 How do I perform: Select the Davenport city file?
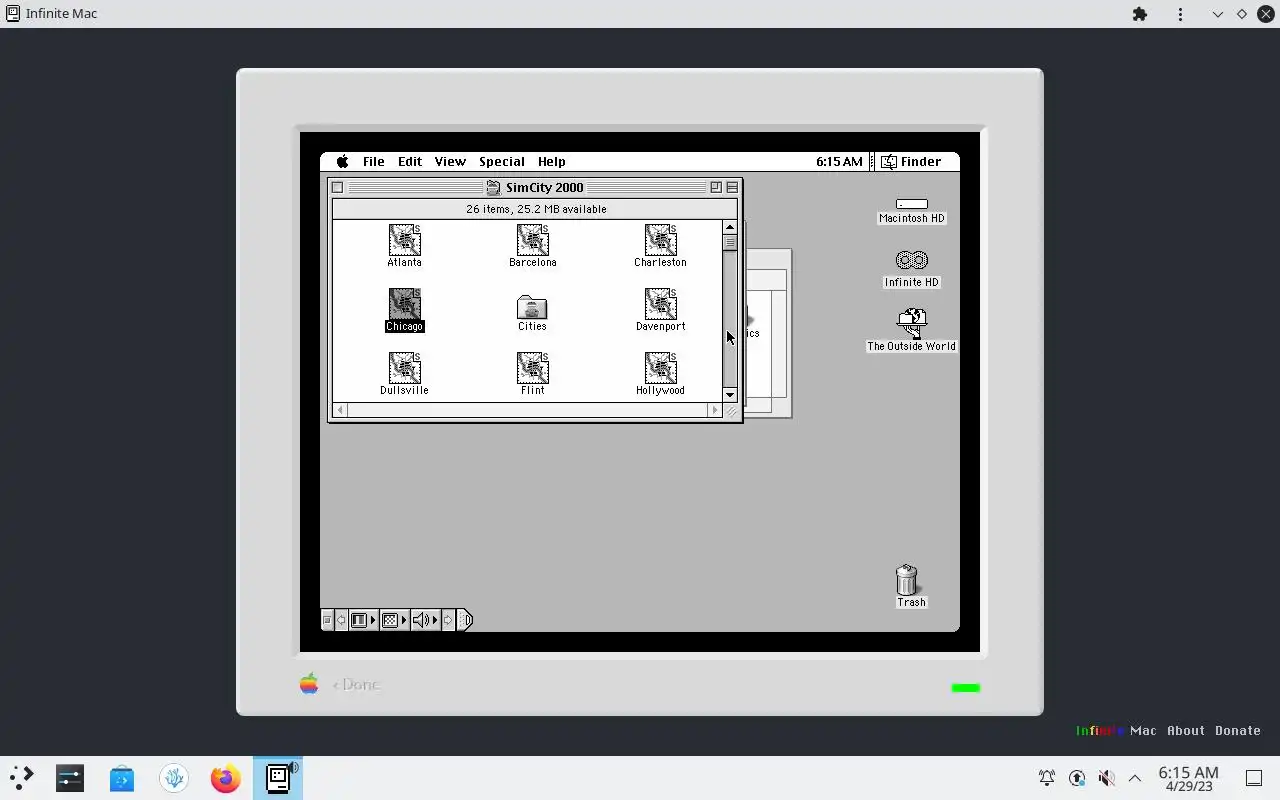(x=660, y=304)
